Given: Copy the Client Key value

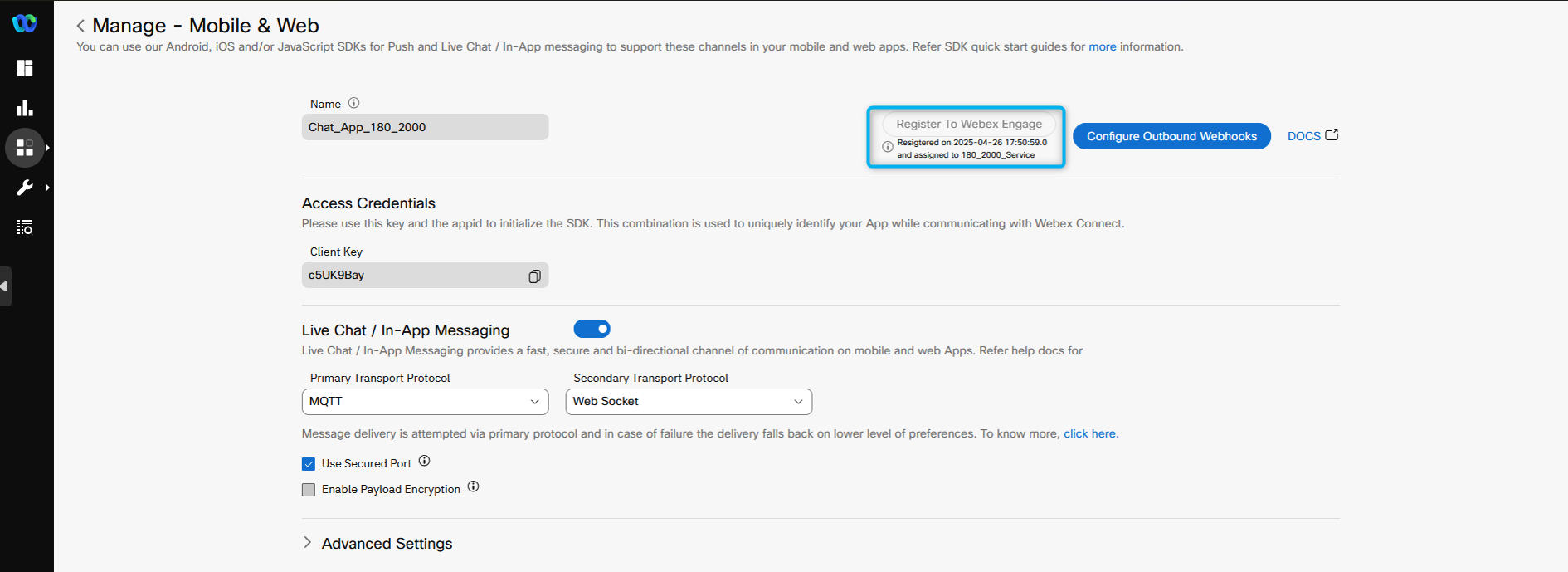Looking at the screenshot, I should 534,276.
